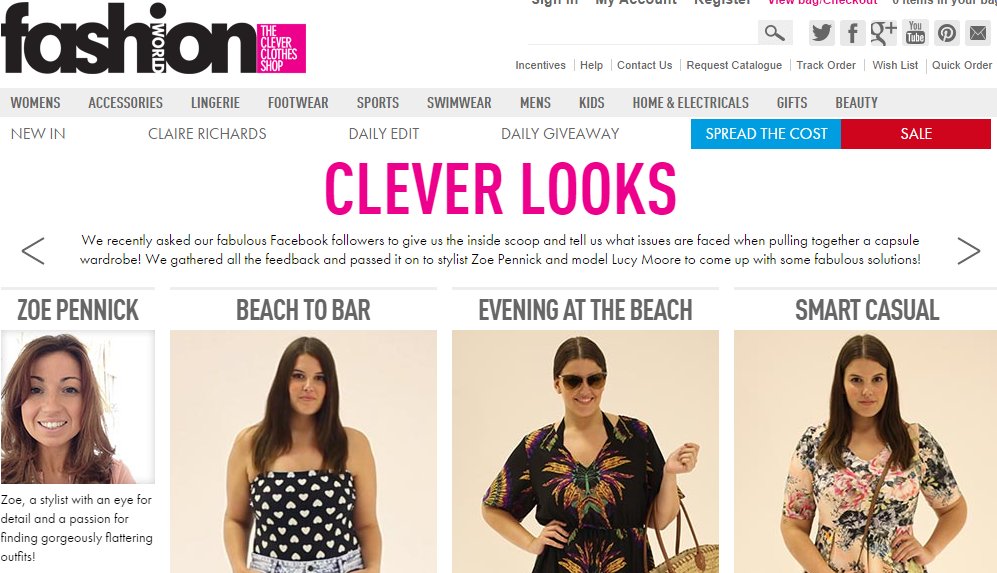Screen dimensions: 997x573
Task: Open the Request Catalogue link
Action: [x=734, y=65]
